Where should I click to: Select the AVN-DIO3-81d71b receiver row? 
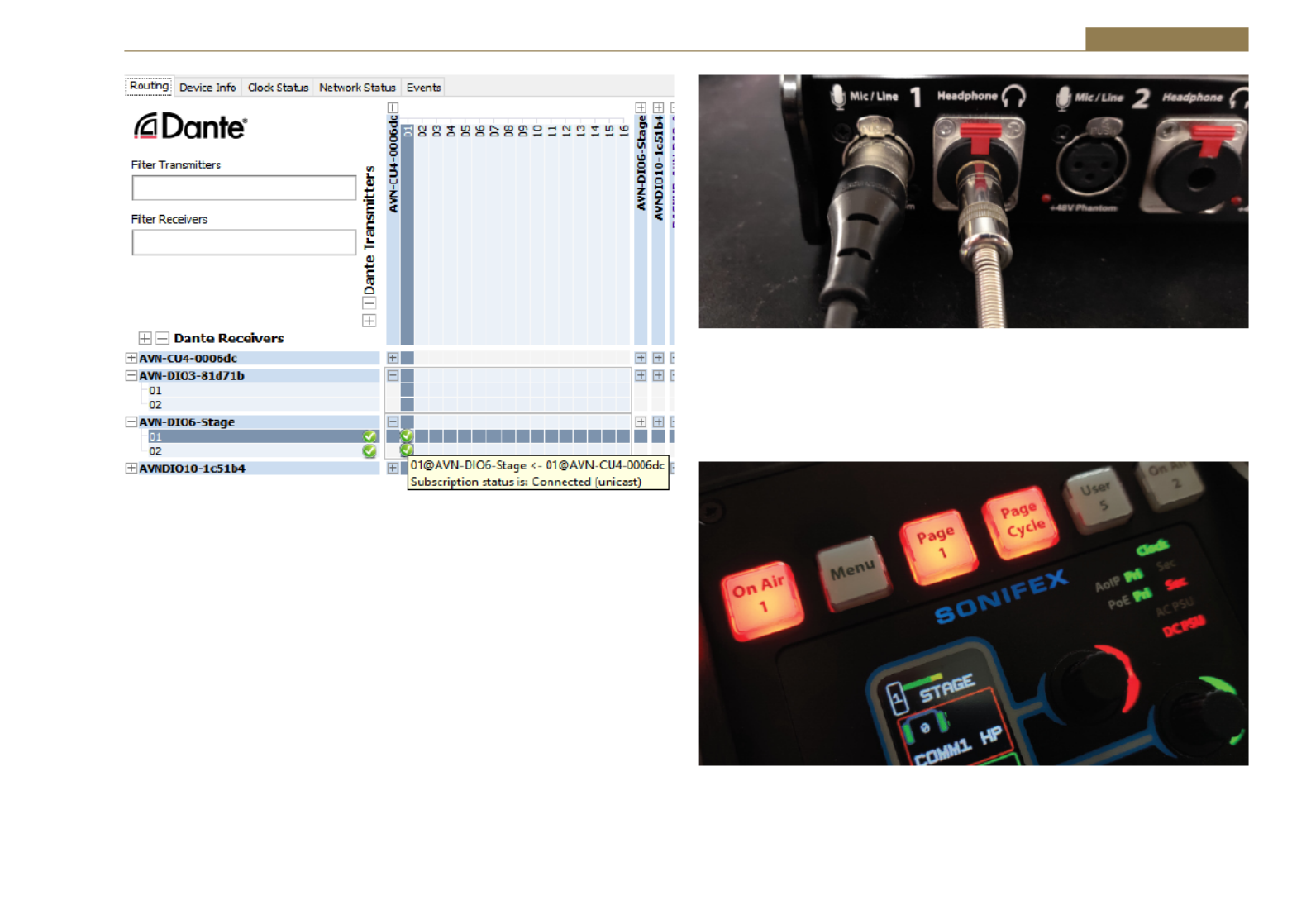coord(252,375)
